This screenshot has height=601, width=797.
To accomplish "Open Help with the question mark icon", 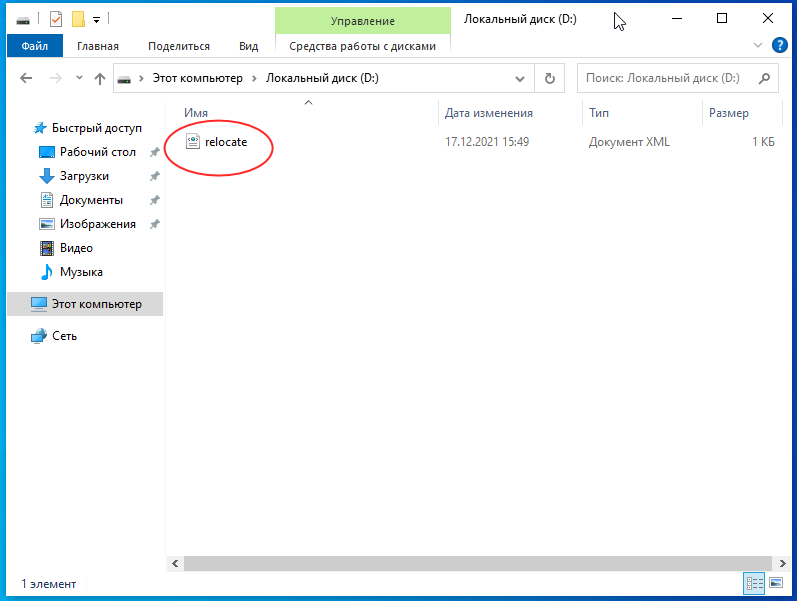I will pyautogui.click(x=779, y=45).
